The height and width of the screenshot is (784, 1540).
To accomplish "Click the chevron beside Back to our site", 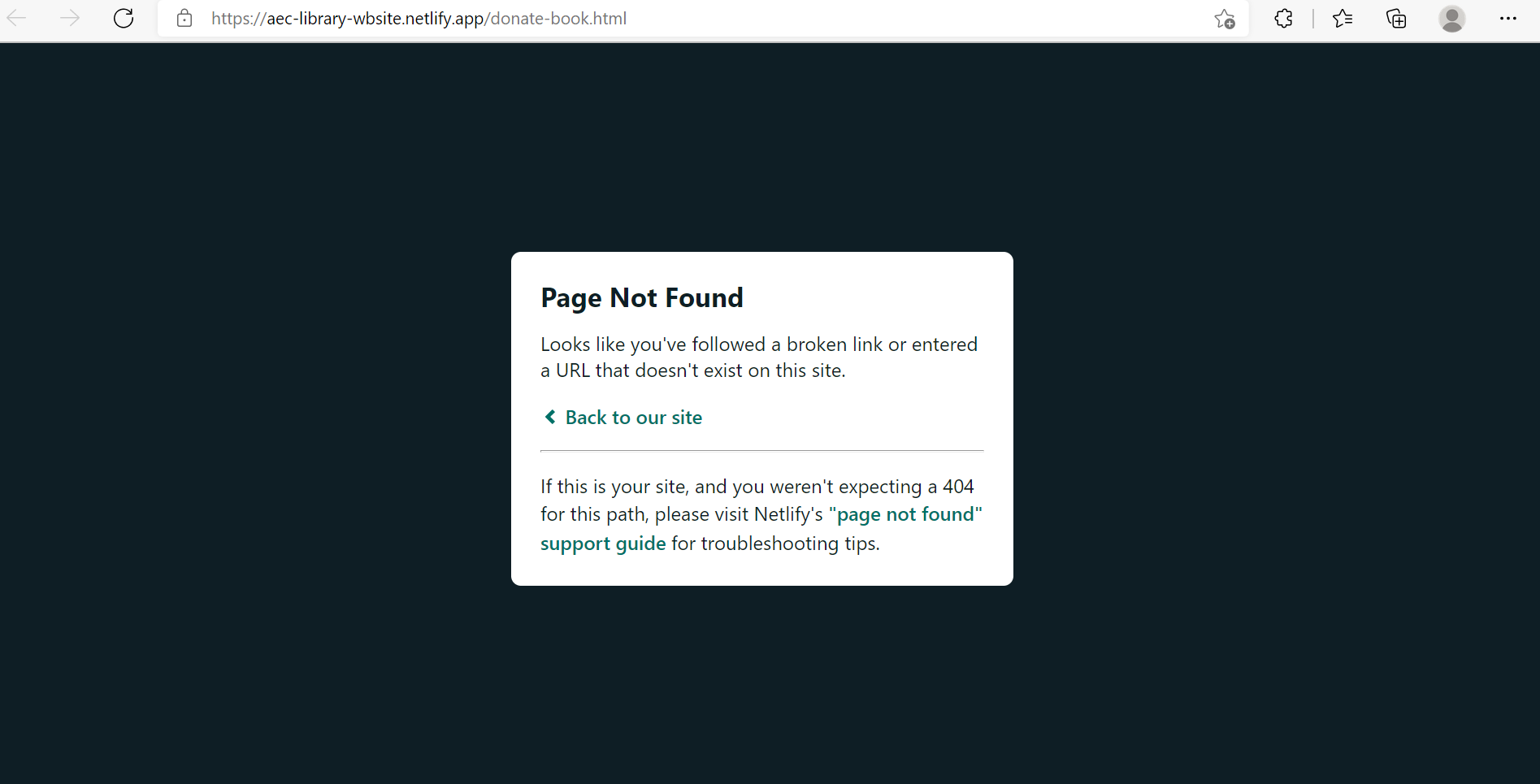I will tap(549, 417).
